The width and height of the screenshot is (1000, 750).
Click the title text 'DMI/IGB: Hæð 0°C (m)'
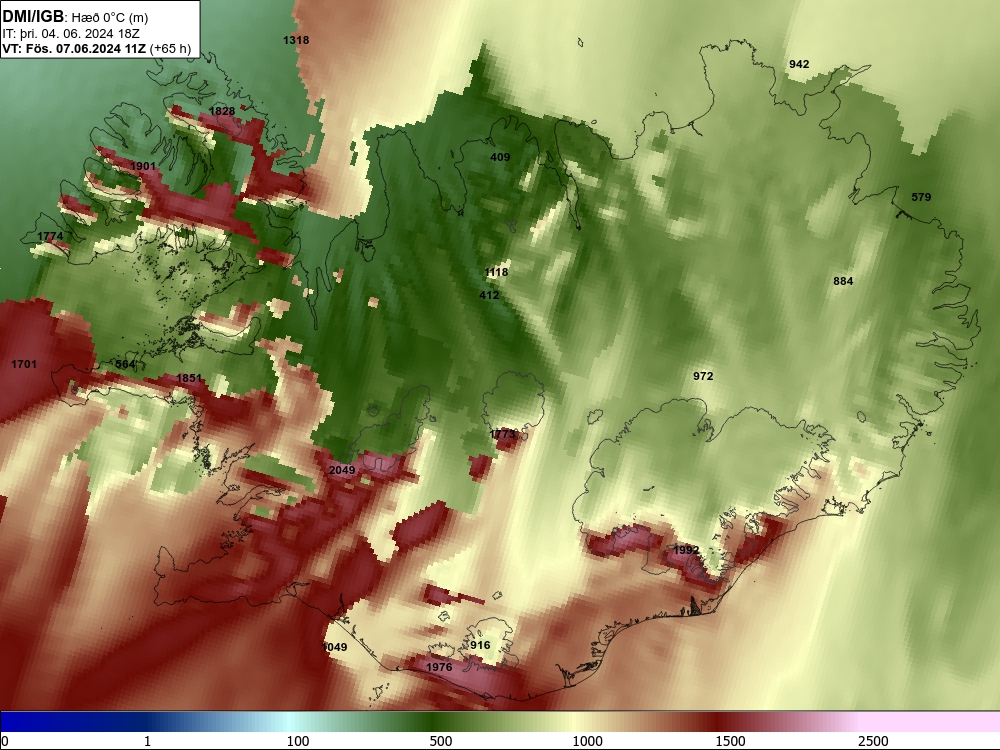75,17
